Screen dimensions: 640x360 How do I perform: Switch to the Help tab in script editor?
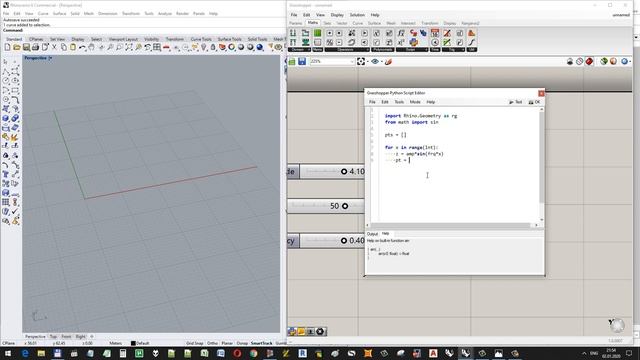coord(385,234)
